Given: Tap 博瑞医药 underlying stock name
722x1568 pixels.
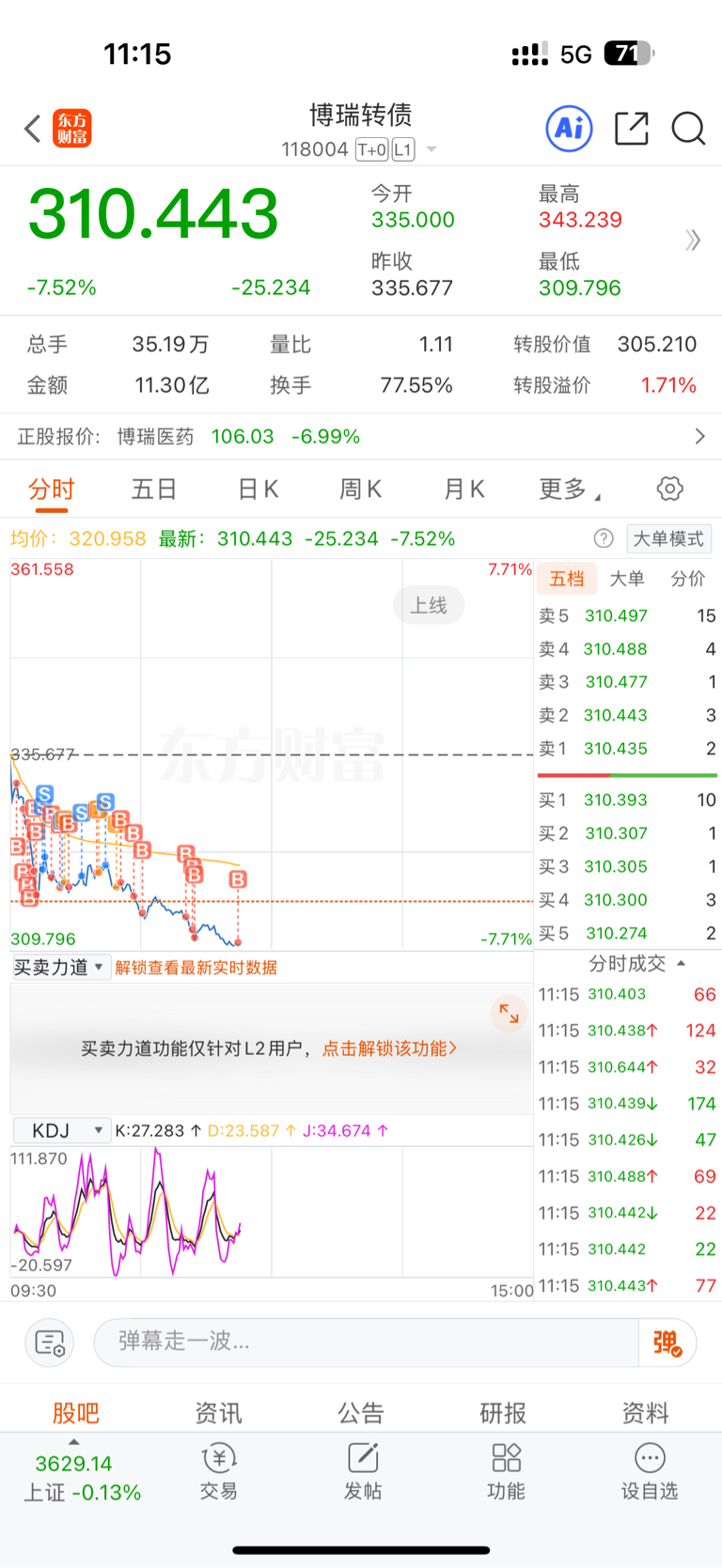Looking at the screenshot, I should 155,437.
